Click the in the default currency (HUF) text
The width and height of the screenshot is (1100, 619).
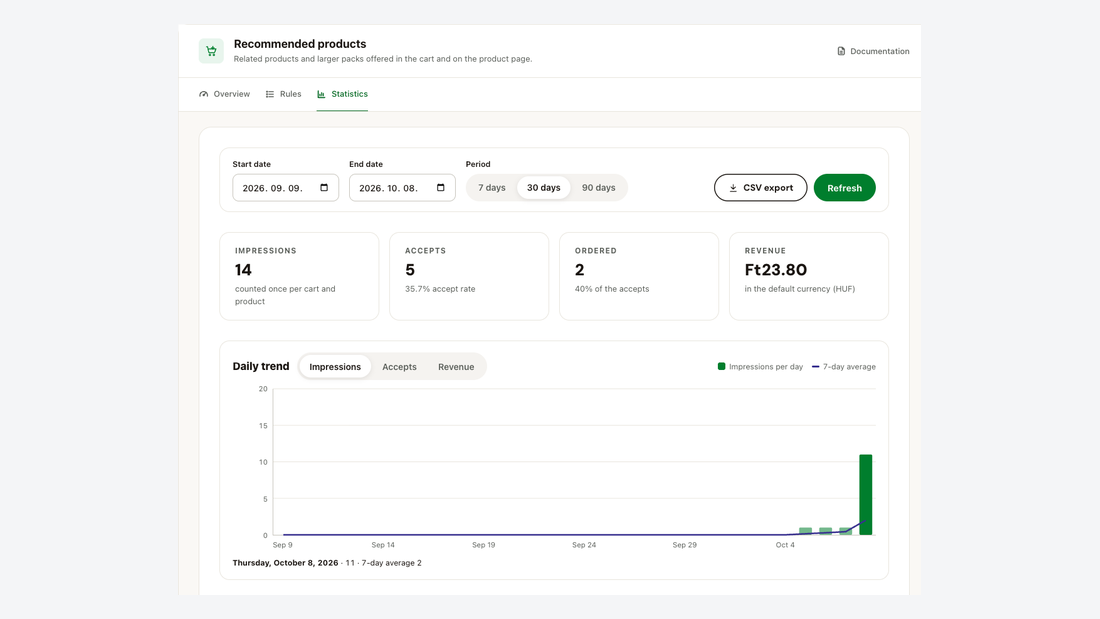click(x=800, y=289)
